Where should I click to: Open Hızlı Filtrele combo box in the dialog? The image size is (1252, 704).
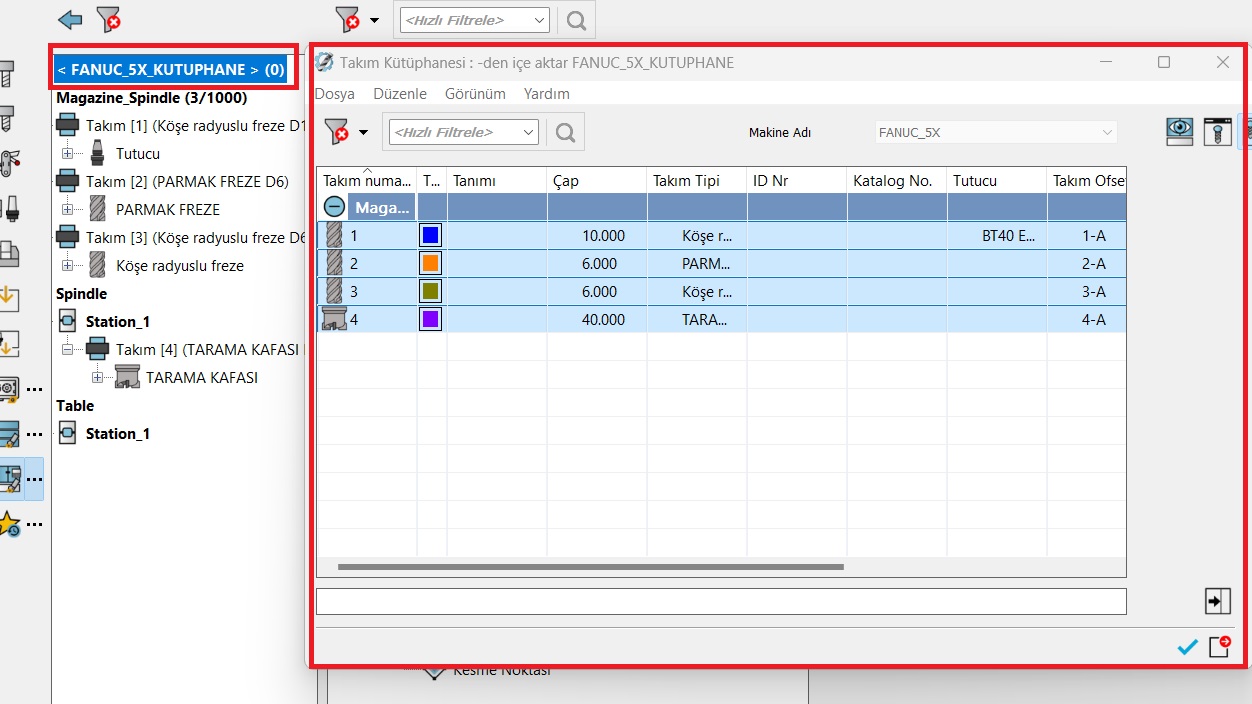(x=464, y=132)
